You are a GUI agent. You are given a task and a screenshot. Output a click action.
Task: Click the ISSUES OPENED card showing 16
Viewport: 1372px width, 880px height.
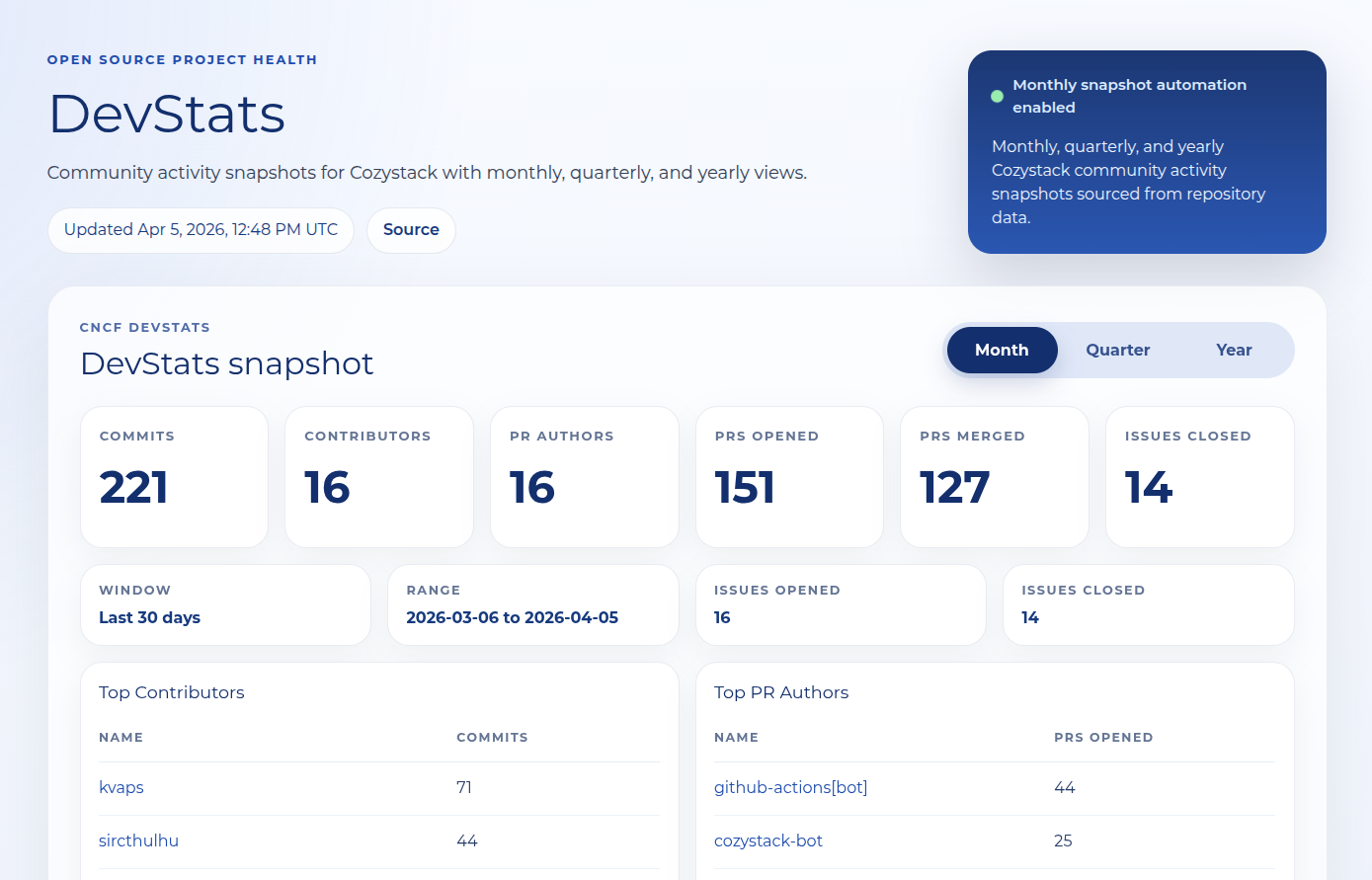[841, 604]
